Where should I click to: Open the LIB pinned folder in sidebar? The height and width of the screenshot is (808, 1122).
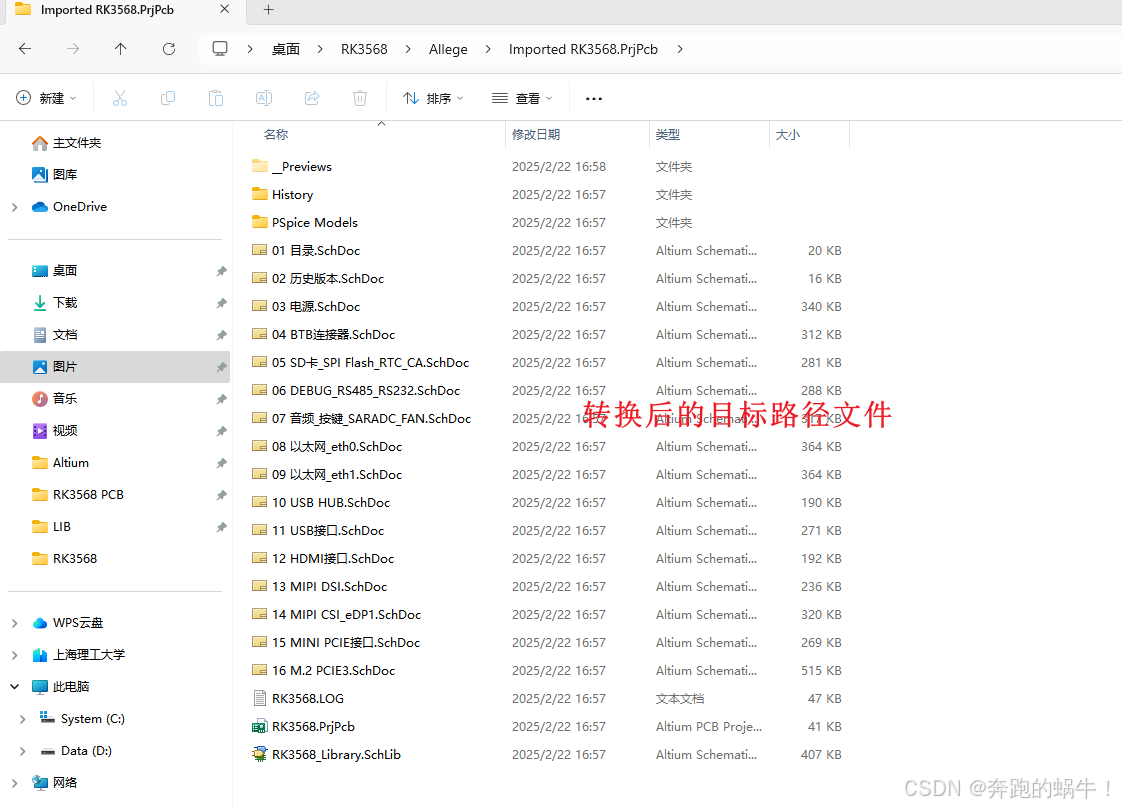click(x=52, y=527)
